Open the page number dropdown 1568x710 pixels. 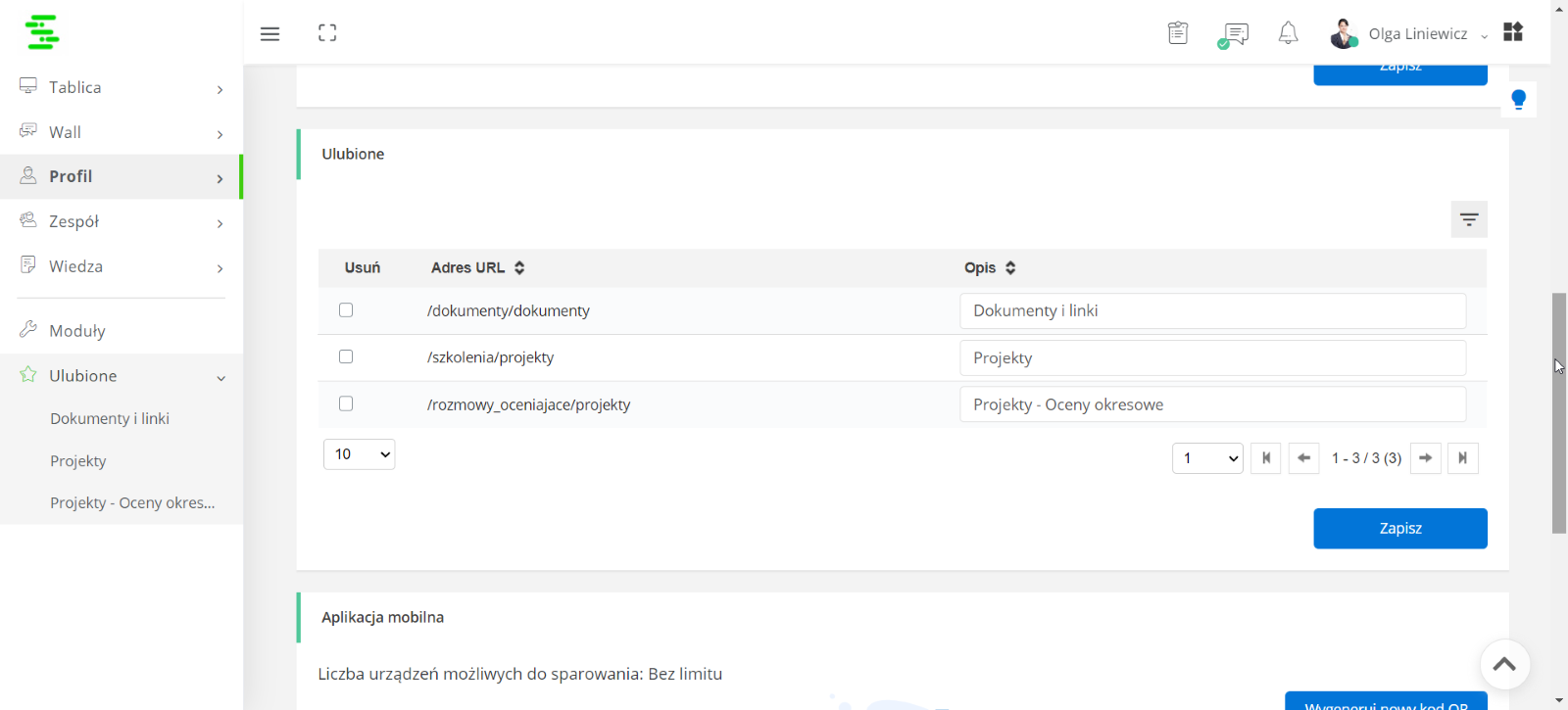pyautogui.click(x=1207, y=458)
